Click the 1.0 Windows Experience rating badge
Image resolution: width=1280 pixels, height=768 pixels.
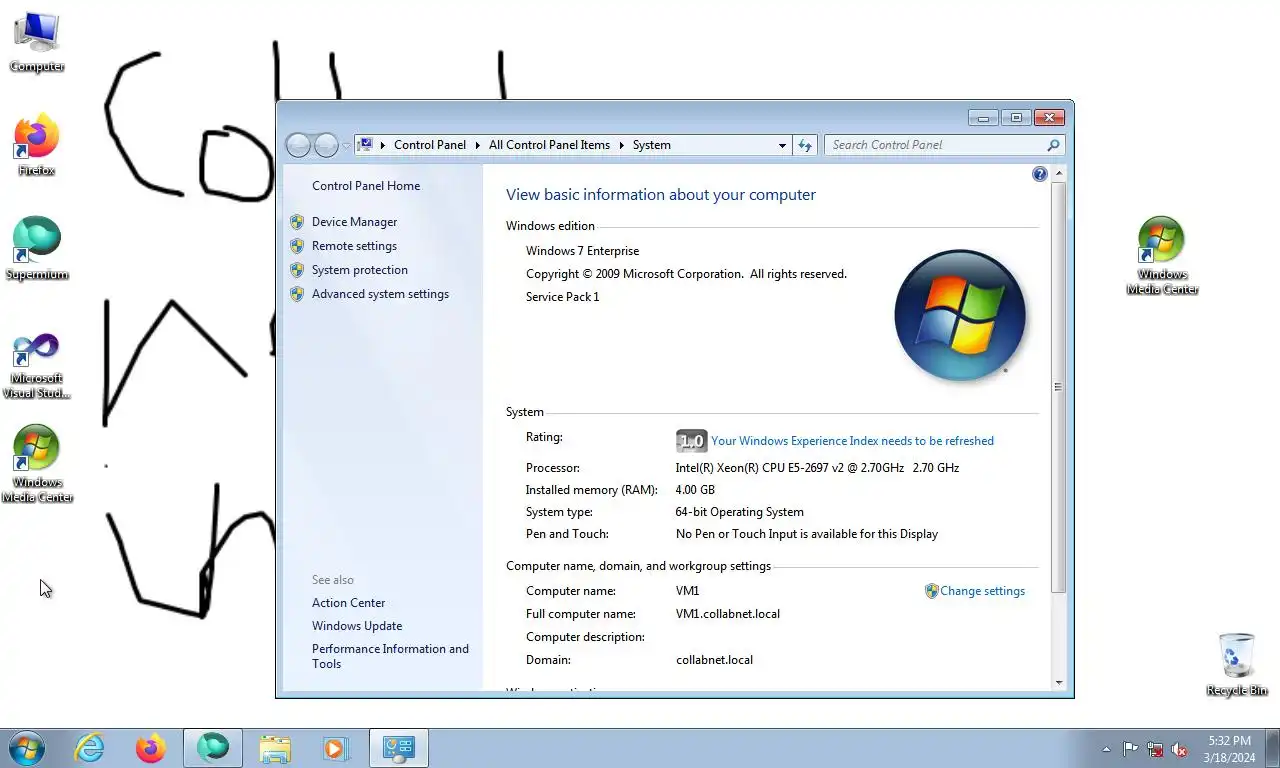691,440
